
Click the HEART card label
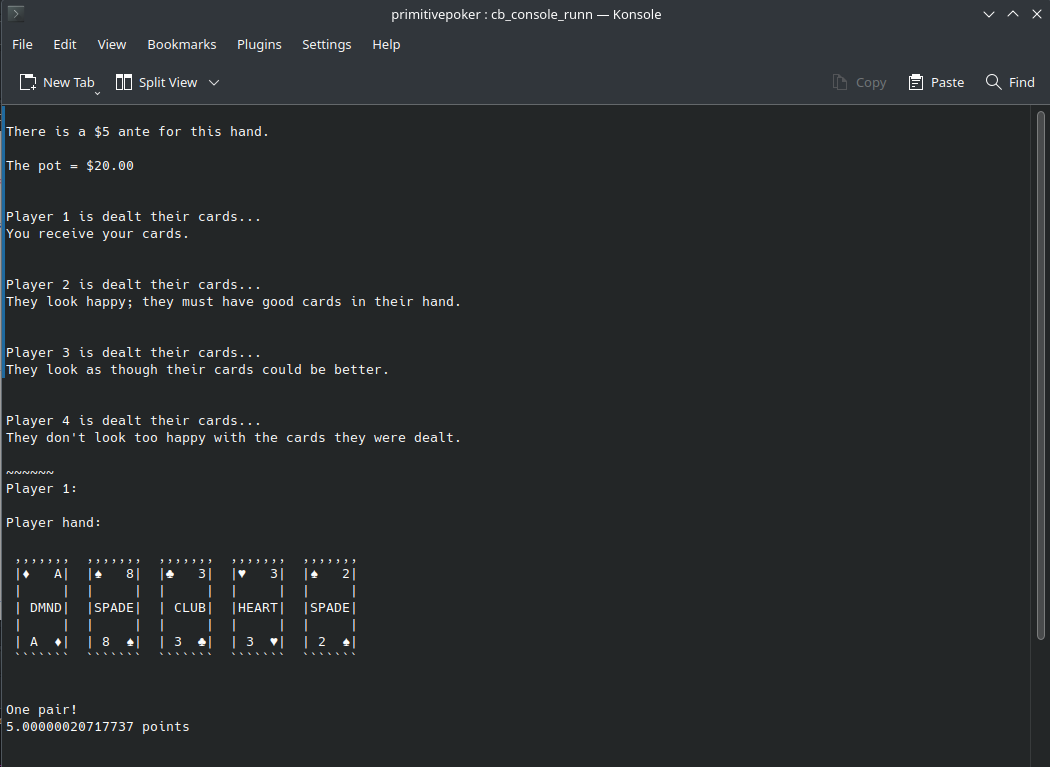click(x=258, y=608)
